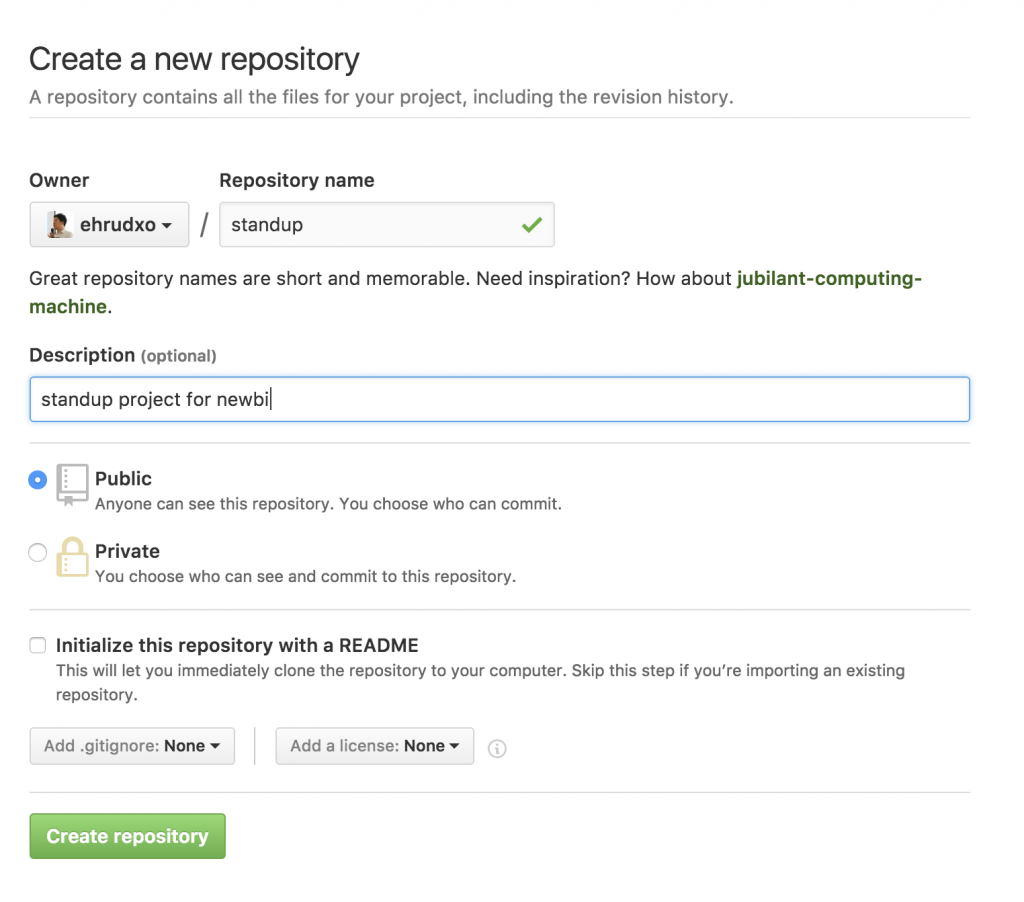Click the Create a new repository heading
This screenshot has height=902, width=1024.
(195, 59)
